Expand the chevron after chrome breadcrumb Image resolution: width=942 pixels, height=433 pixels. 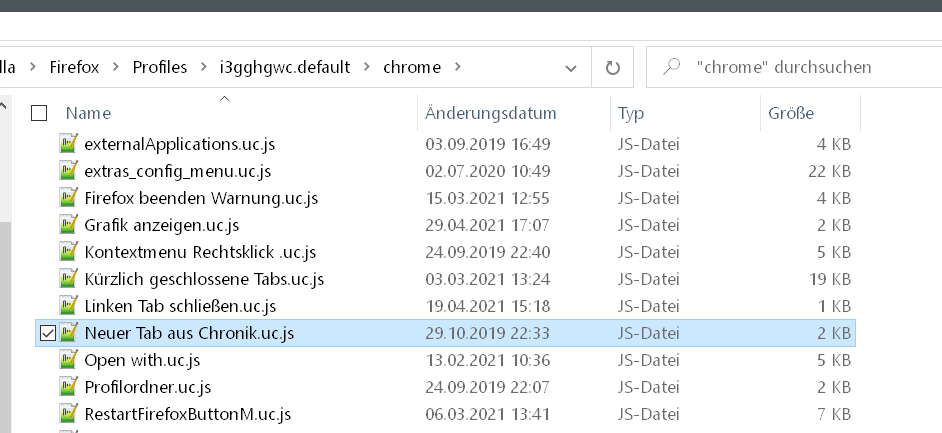[458, 67]
